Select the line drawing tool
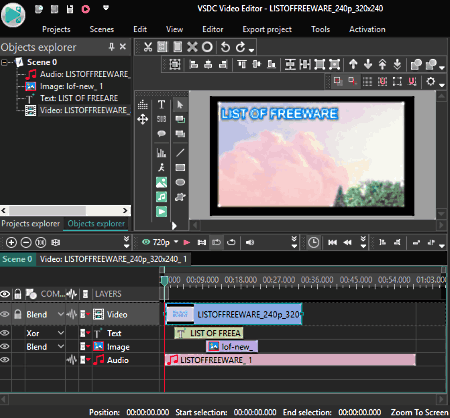 point(180,153)
